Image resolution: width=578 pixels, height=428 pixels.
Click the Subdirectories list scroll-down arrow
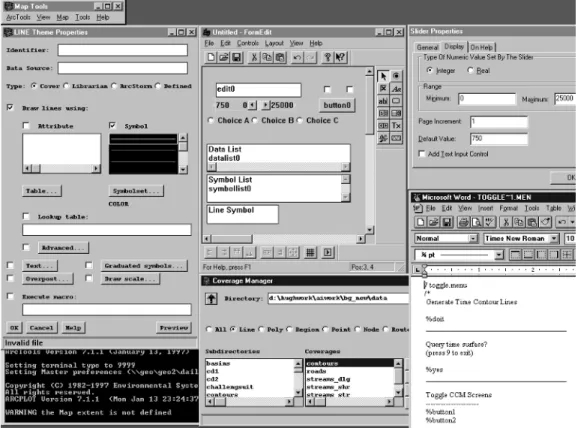point(298,392)
